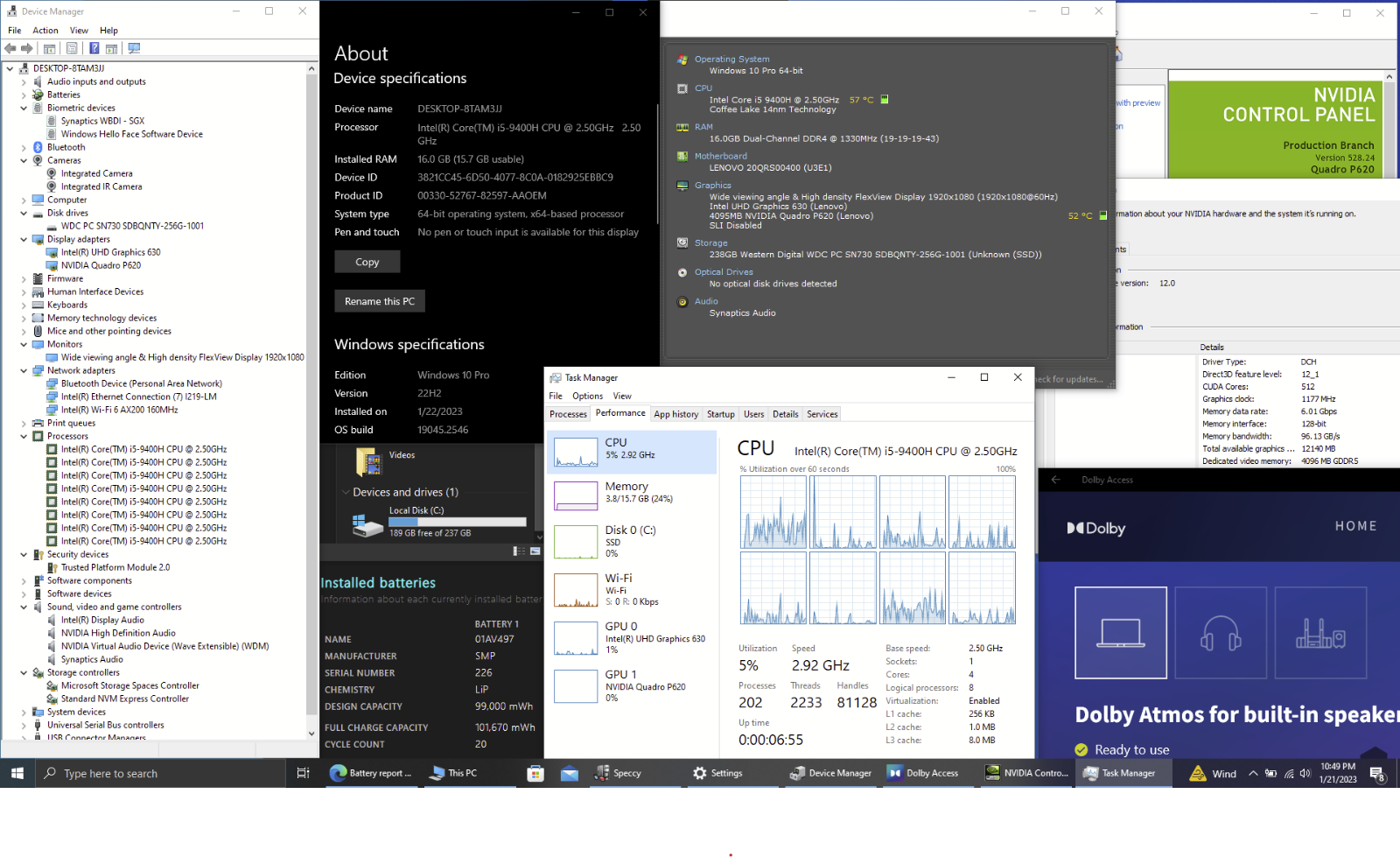Collapse the Processors node in Device Manager
The height and width of the screenshot is (857, 1400).
coord(24,437)
